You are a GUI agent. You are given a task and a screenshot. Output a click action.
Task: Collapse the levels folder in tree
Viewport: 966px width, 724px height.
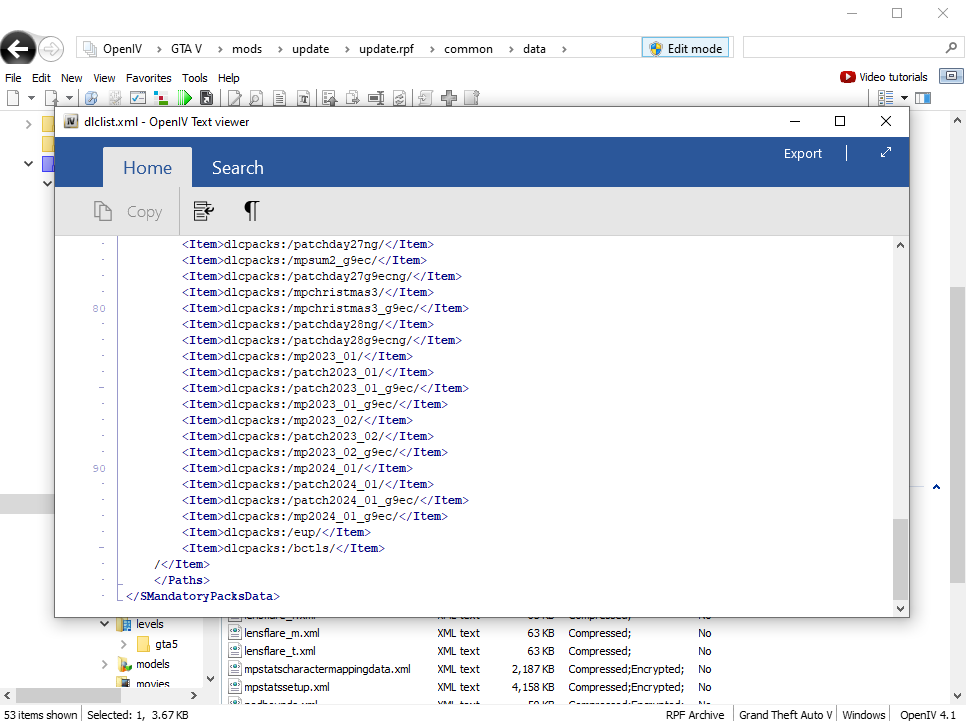(x=105, y=624)
